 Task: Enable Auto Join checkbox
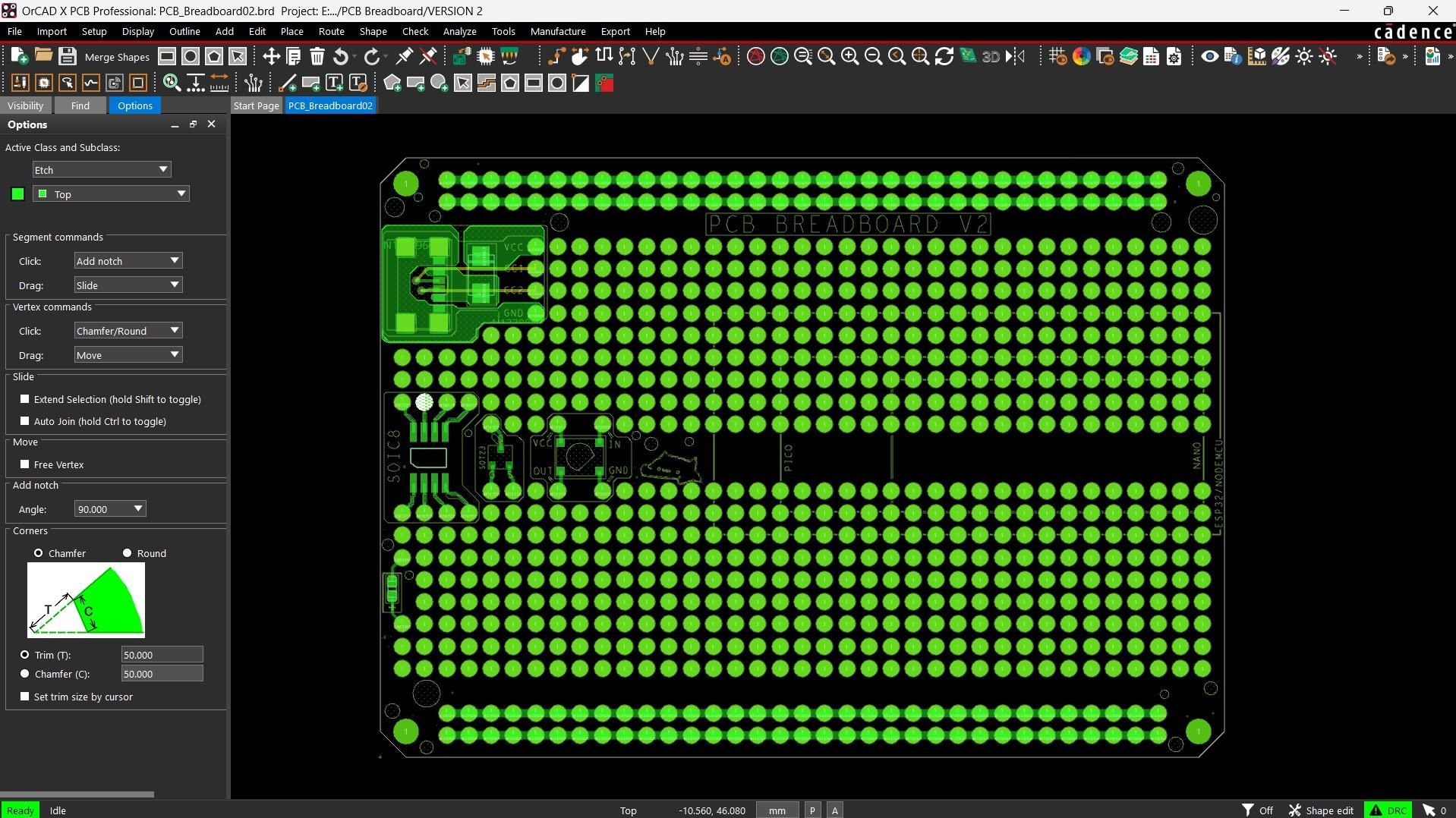pyautogui.click(x=25, y=421)
